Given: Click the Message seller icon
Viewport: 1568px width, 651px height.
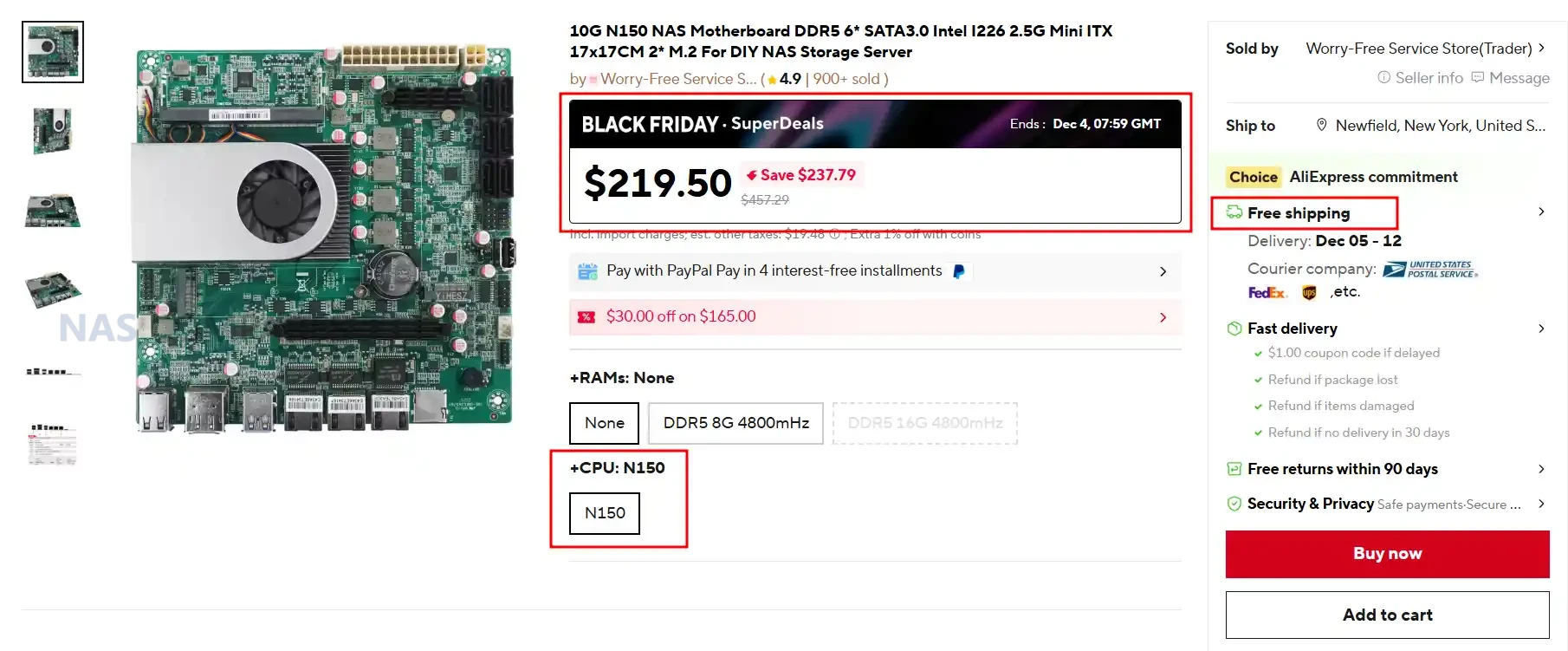Looking at the screenshot, I should (1478, 78).
